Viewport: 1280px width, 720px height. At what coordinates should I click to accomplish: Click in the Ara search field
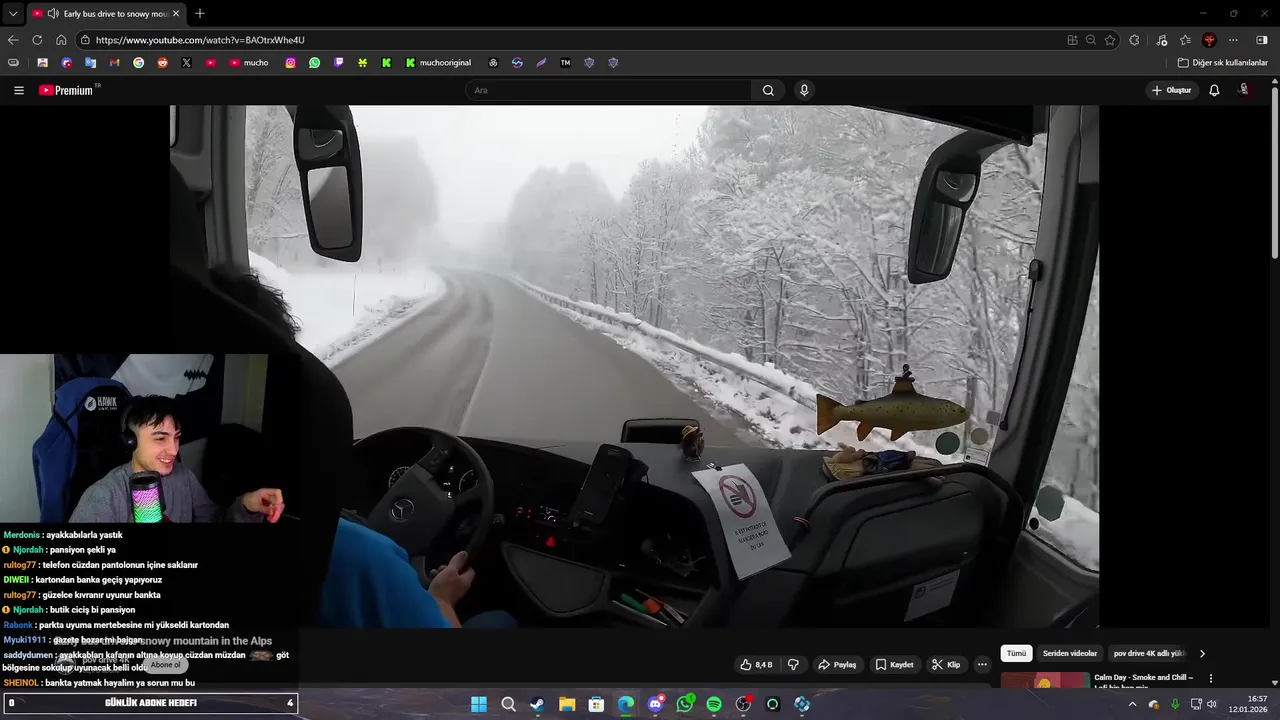[x=608, y=90]
